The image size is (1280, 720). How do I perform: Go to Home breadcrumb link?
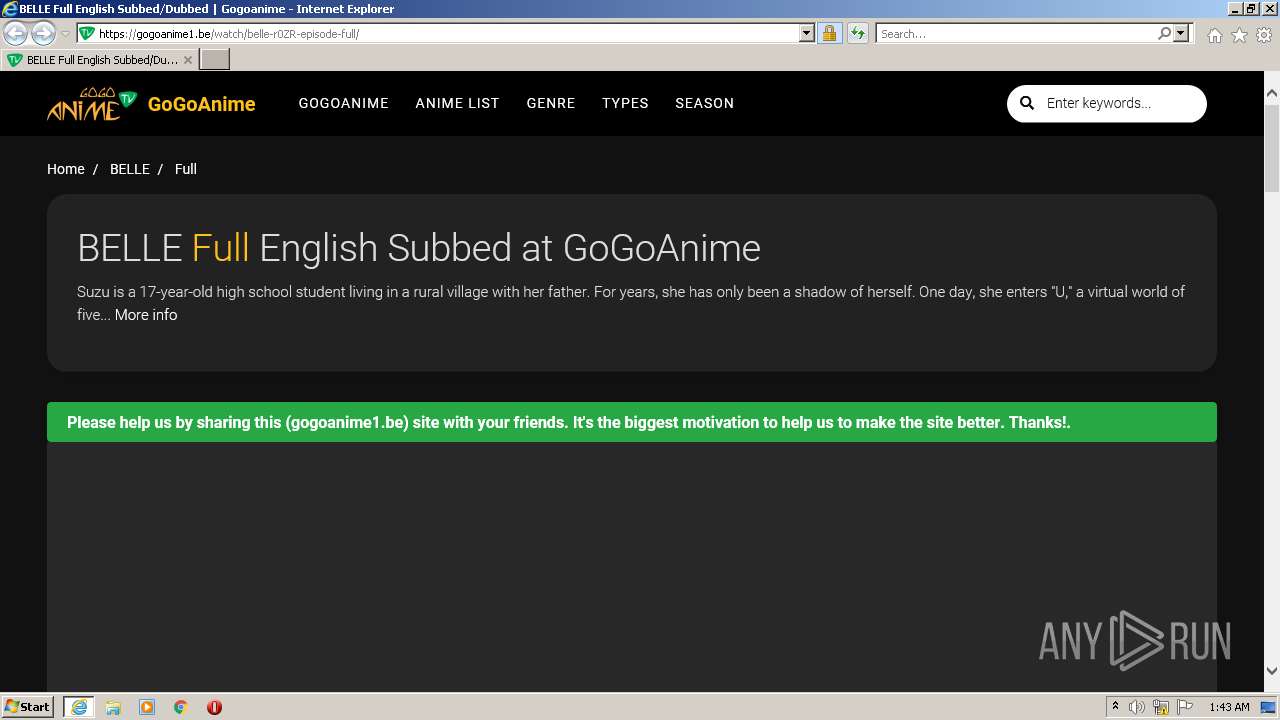[66, 169]
